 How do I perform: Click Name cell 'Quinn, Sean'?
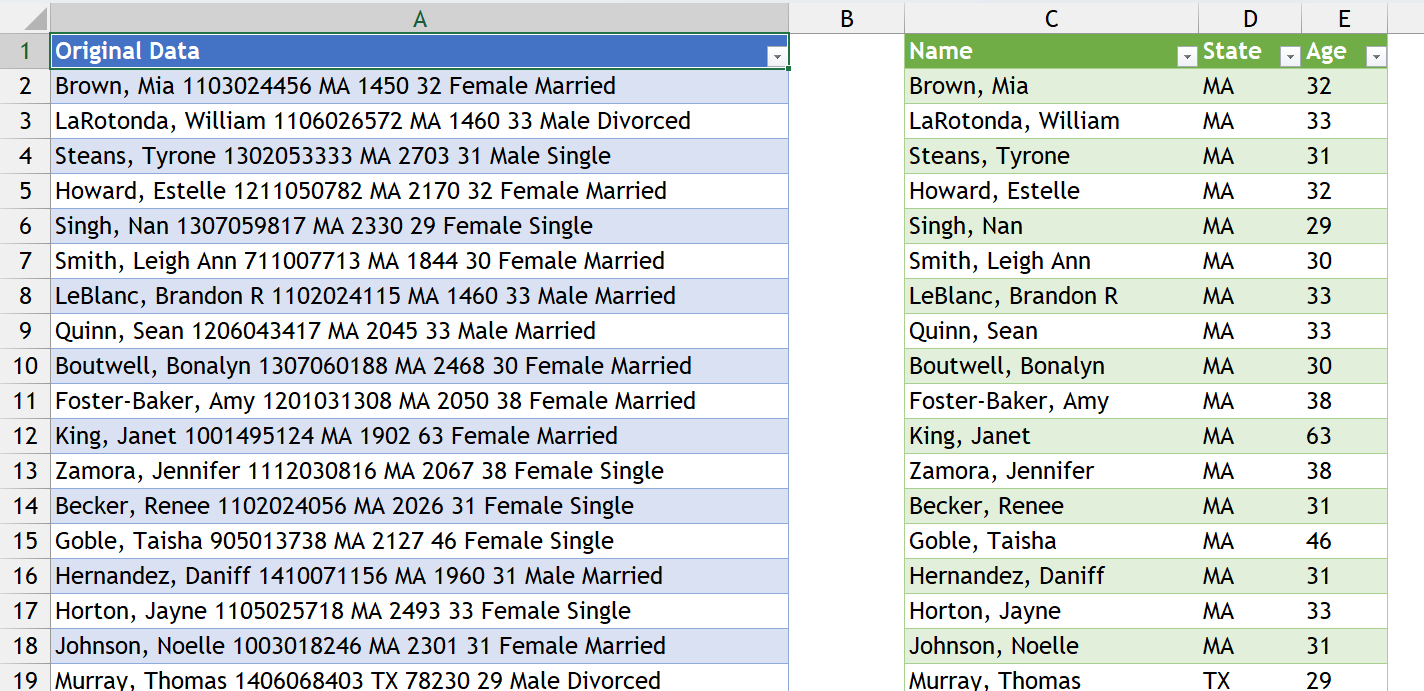click(x=1051, y=331)
